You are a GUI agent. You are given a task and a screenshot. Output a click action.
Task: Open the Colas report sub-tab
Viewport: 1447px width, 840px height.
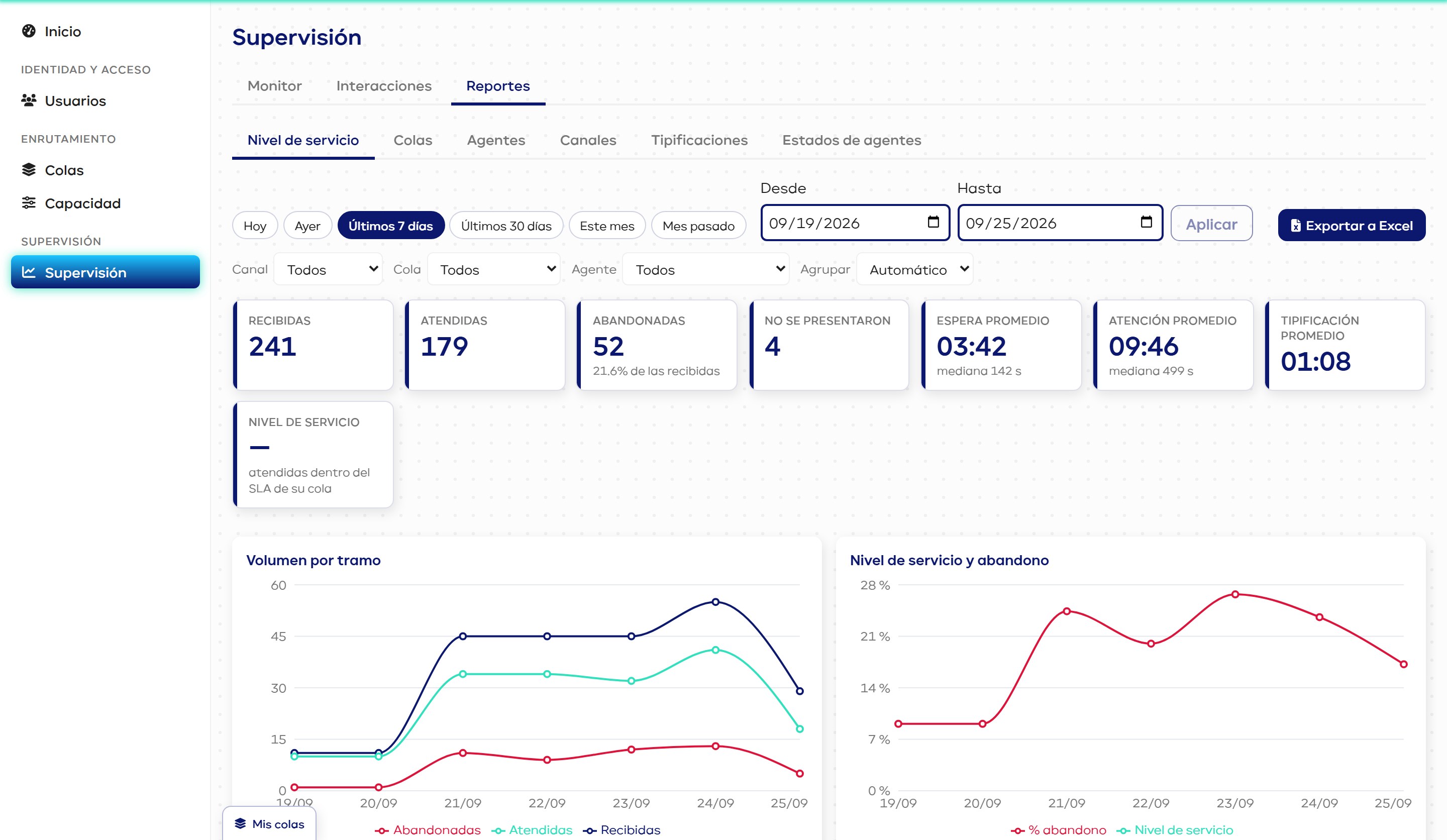(x=413, y=140)
